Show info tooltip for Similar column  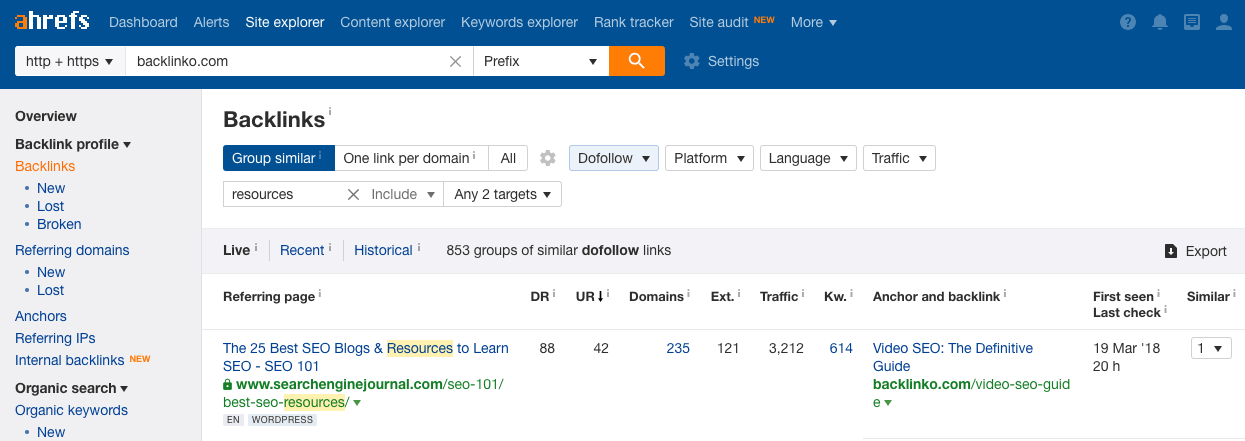(1235, 294)
